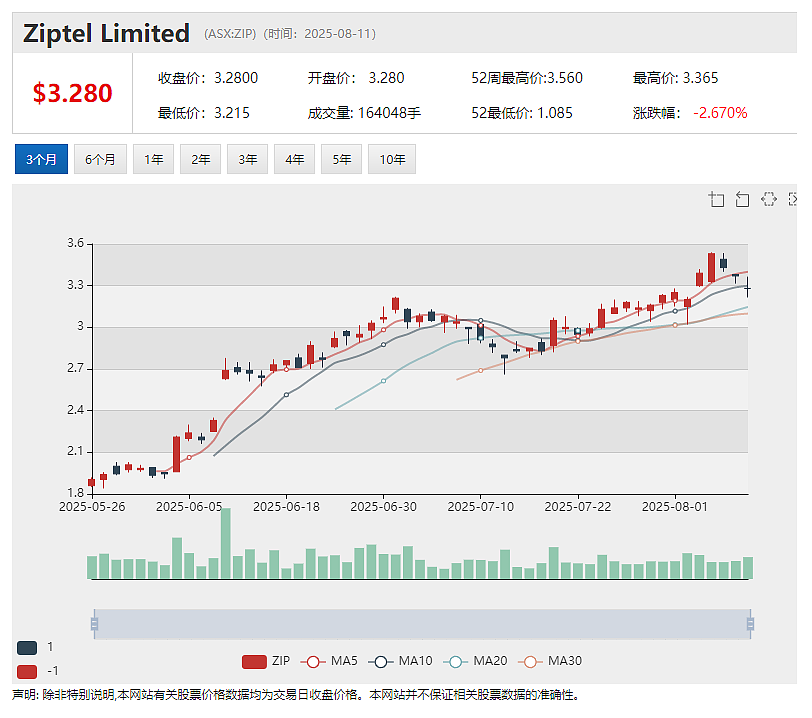The height and width of the screenshot is (718, 812).
Task: Click the 涨跌幅: -2.670% value
Action: pyautogui.click(x=690, y=113)
